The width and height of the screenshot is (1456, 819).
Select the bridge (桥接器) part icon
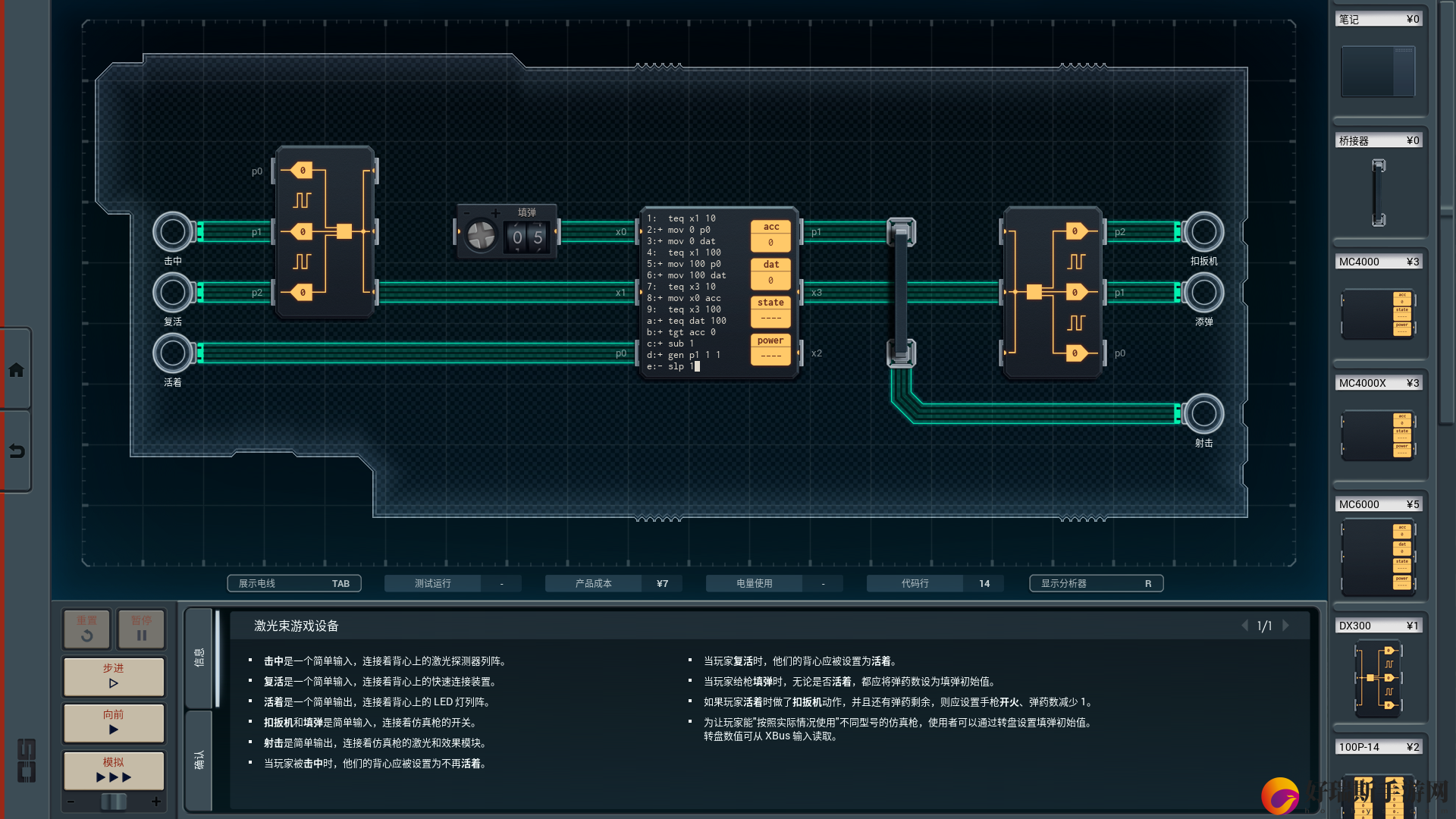[x=1379, y=193]
